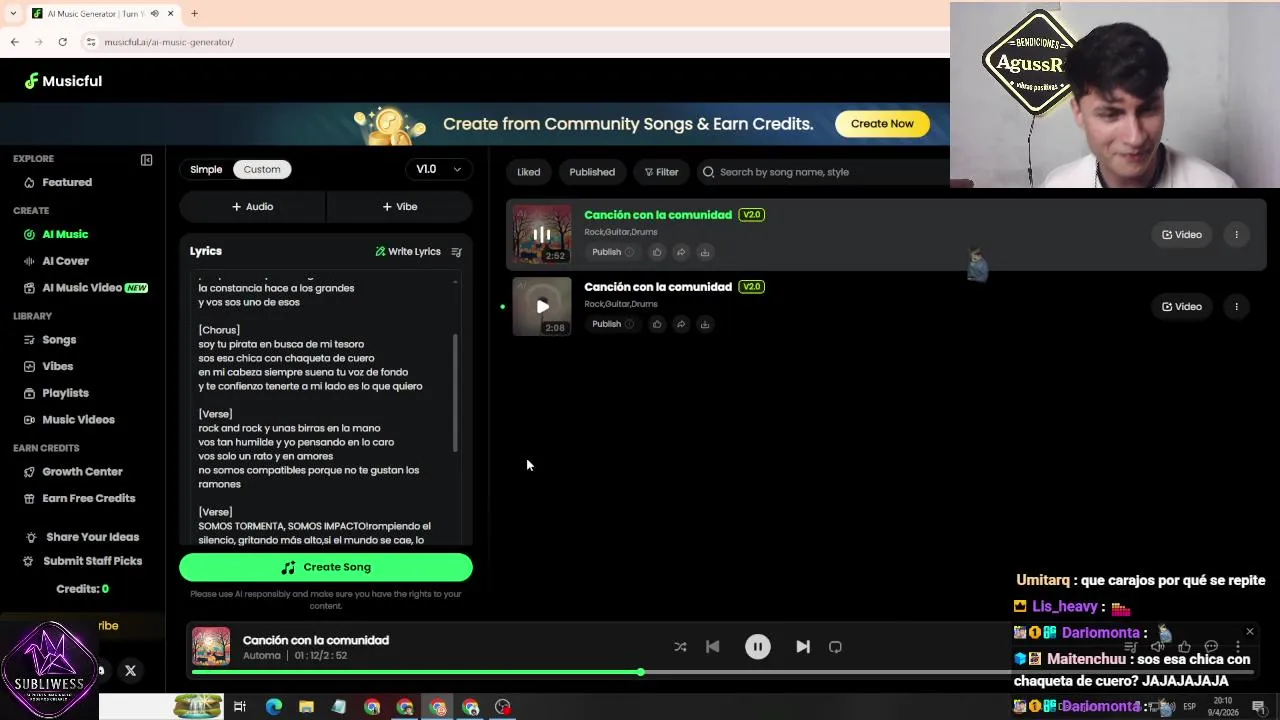Click the X social icon
The image size is (1280, 720).
[130, 671]
